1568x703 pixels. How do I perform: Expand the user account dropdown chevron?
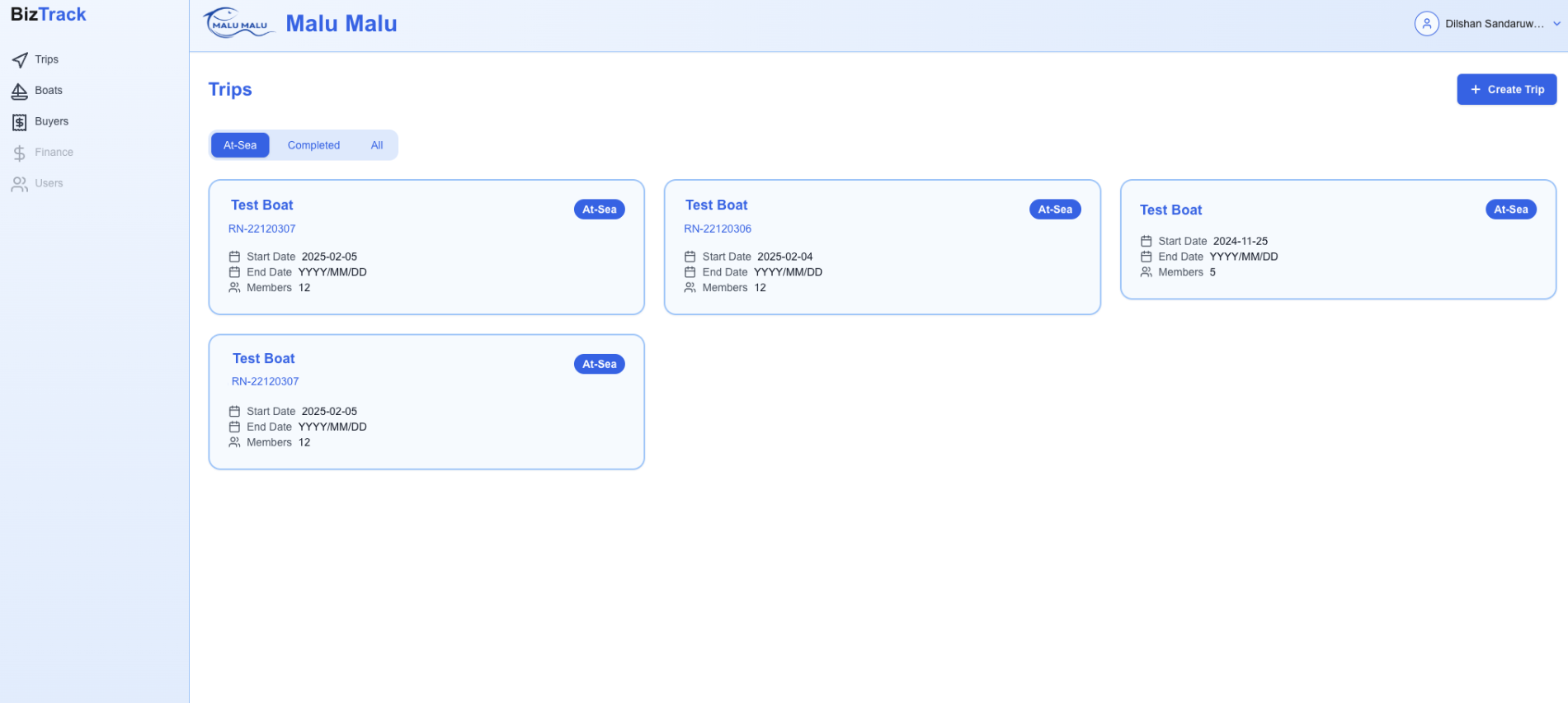[1556, 24]
